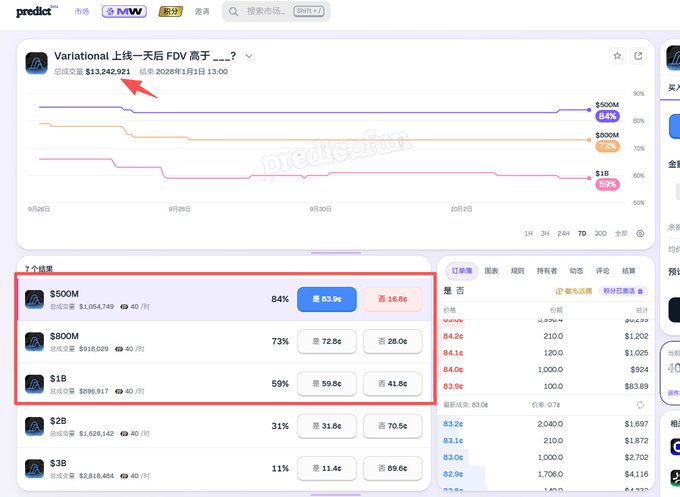This screenshot has height=497, width=680.
Task: Switch to the 规则 tab
Action: [x=517, y=271]
